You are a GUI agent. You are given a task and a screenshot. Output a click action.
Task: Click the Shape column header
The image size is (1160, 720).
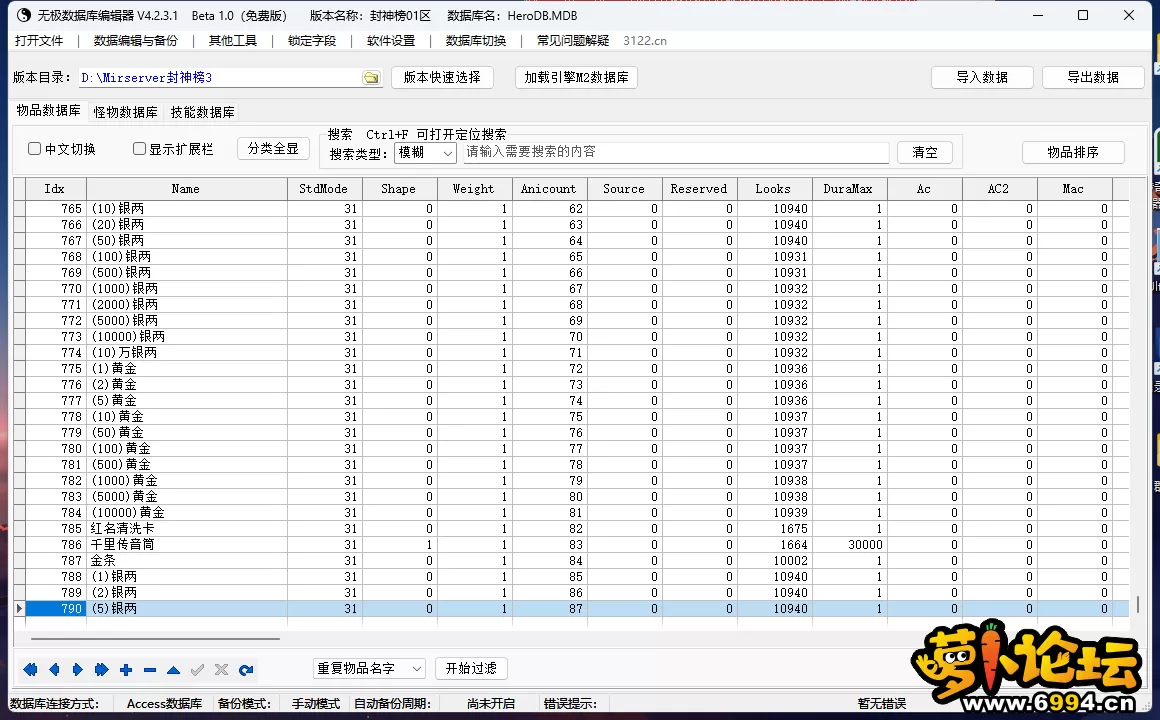[x=399, y=189]
